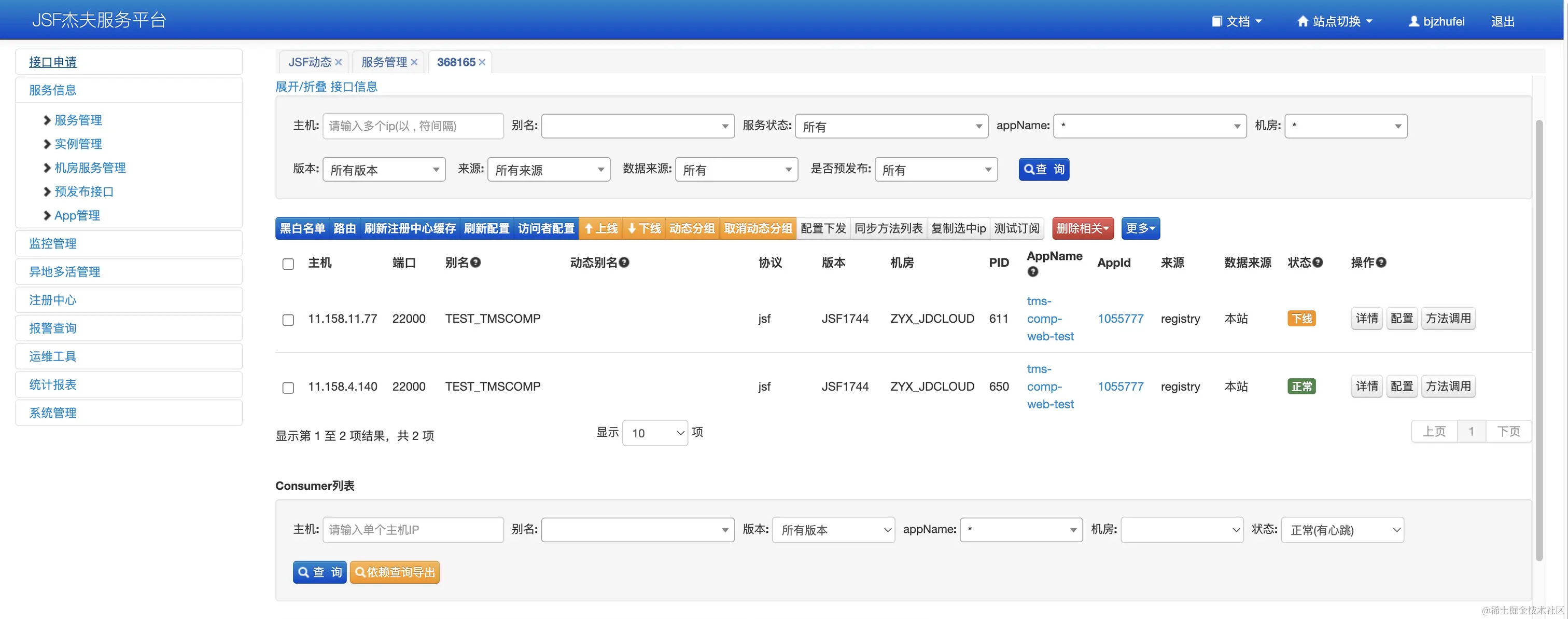Switch to the 服务管理 tab

pos(384,62)
